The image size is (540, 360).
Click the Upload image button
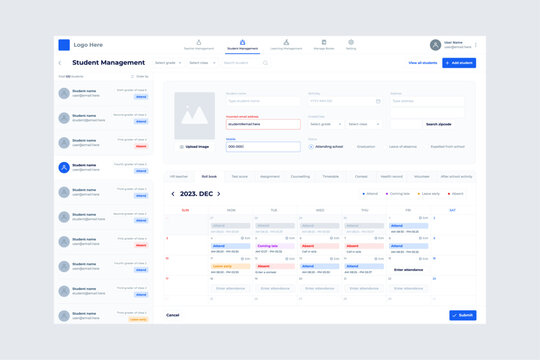[194, 147]
